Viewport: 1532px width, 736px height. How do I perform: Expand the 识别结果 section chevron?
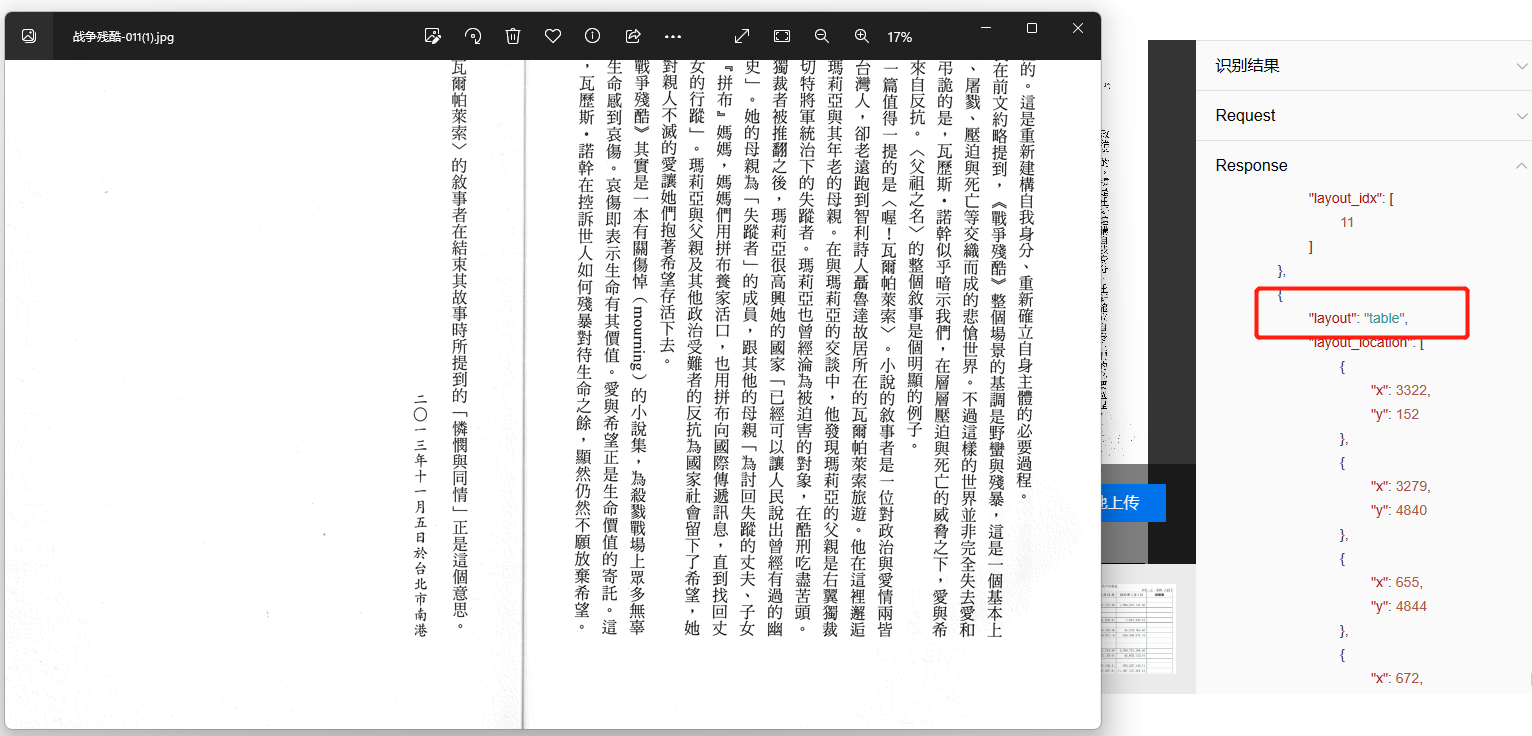[1522, 66]
